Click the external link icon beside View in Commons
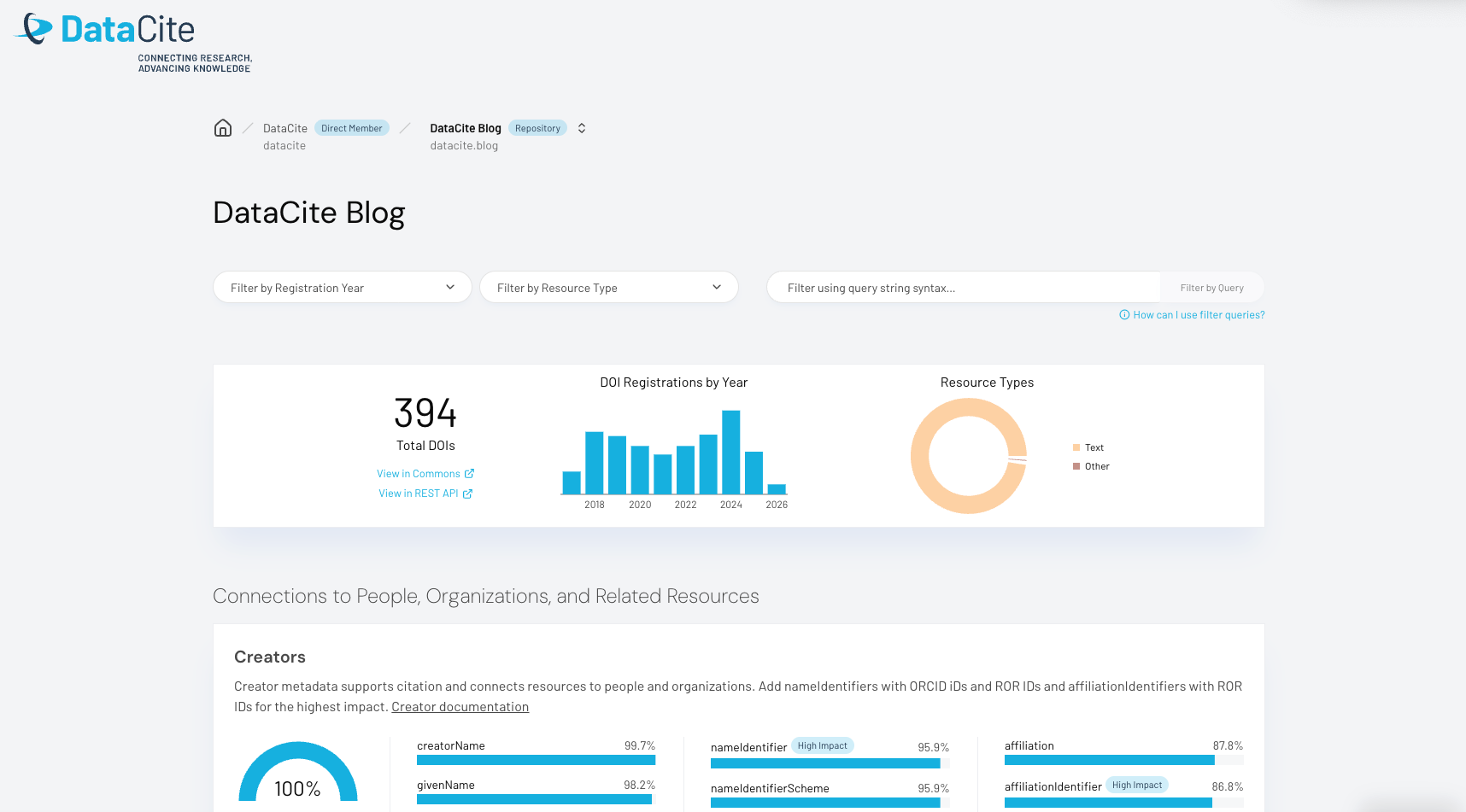 click(470, 473)
